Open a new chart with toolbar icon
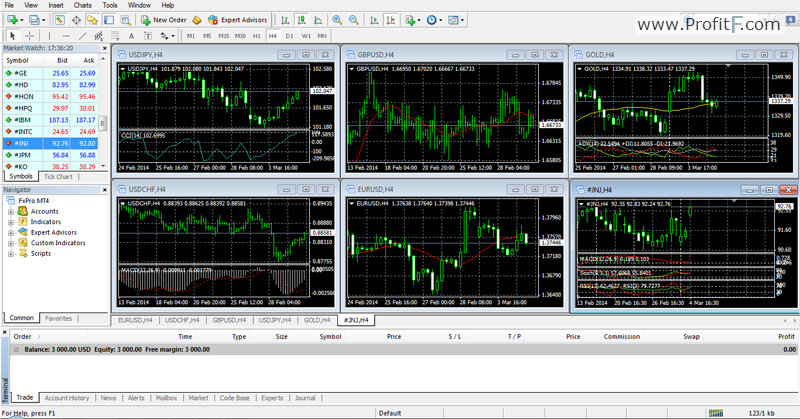Viewport: 800px width, 419px height. coord(12,20)
